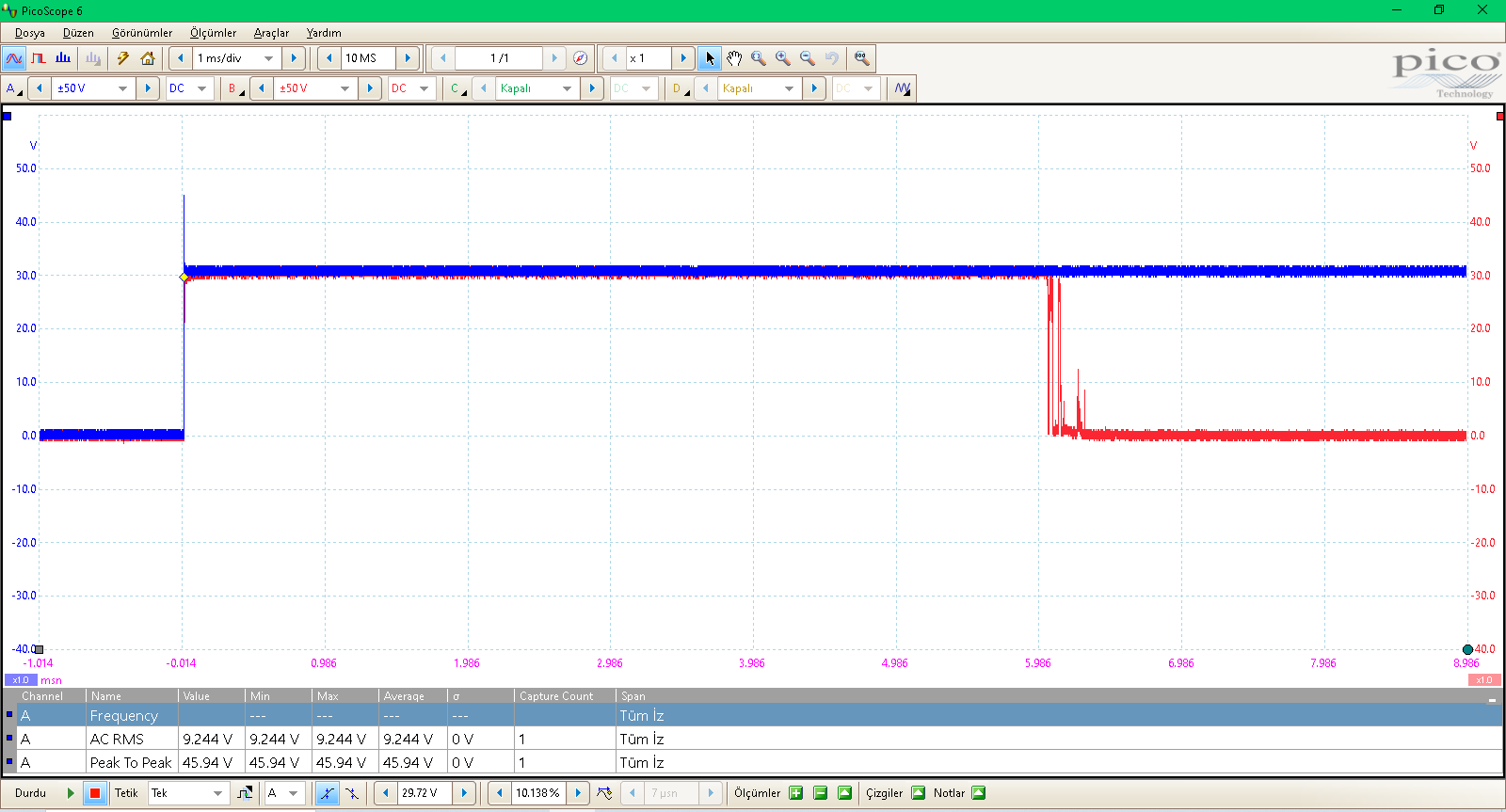Image resolution: width=1506 pixels, height=812 pixels.
Task: Increase trigger threshold 29.72 V arrow
Action: [464, 793]
